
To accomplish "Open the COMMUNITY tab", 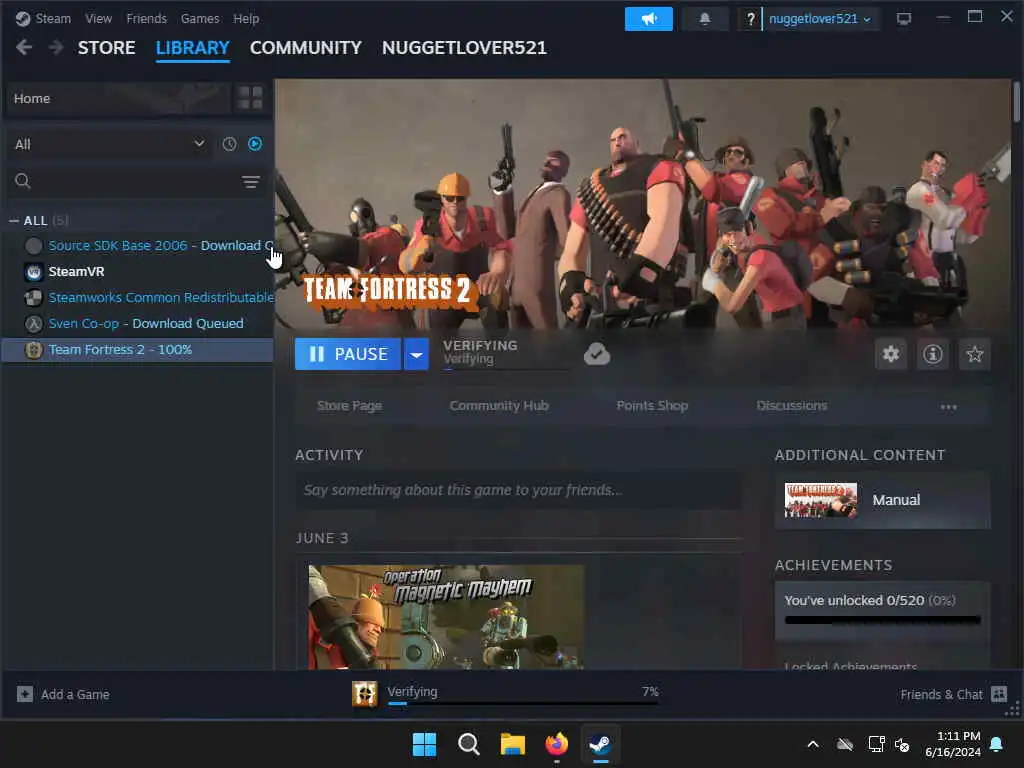I will (x=306, y=48).
